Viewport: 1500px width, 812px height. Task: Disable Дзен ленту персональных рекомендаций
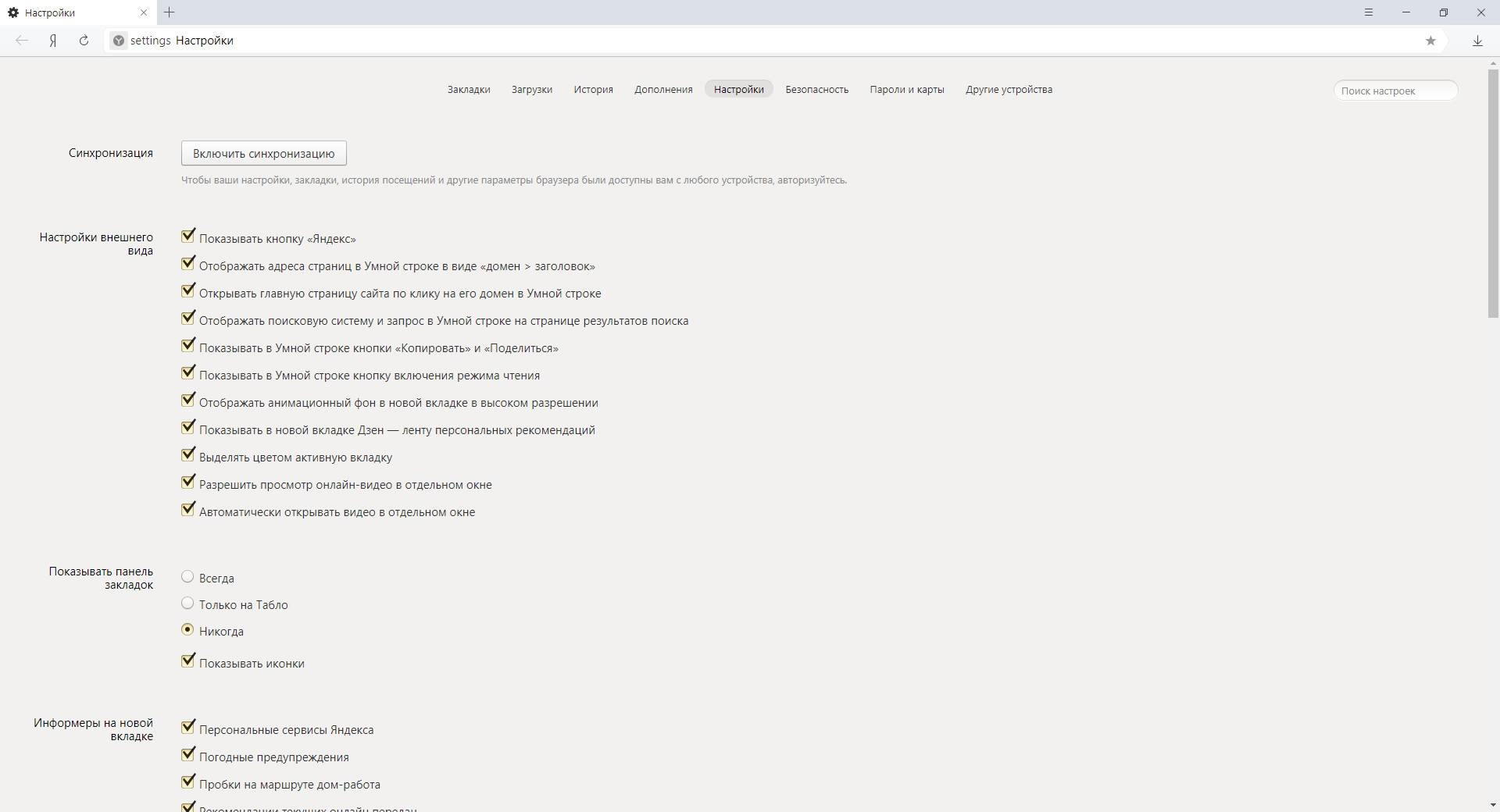(187, 427)
